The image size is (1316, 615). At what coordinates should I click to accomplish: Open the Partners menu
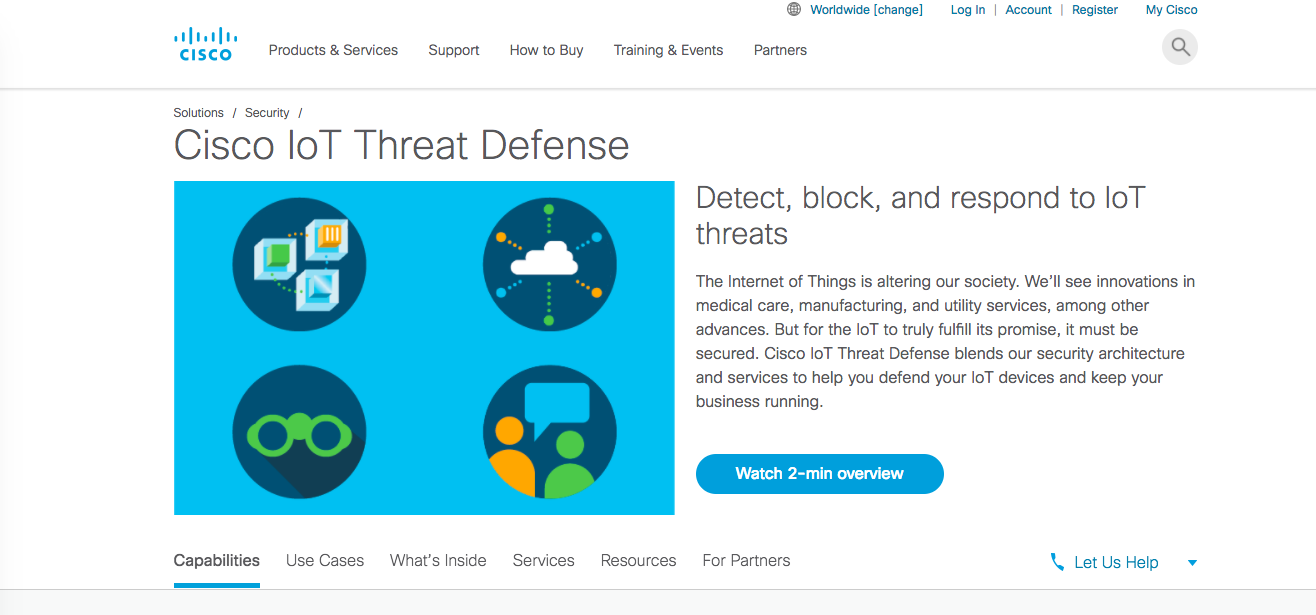pyautogui.click(x=780, y=50)
